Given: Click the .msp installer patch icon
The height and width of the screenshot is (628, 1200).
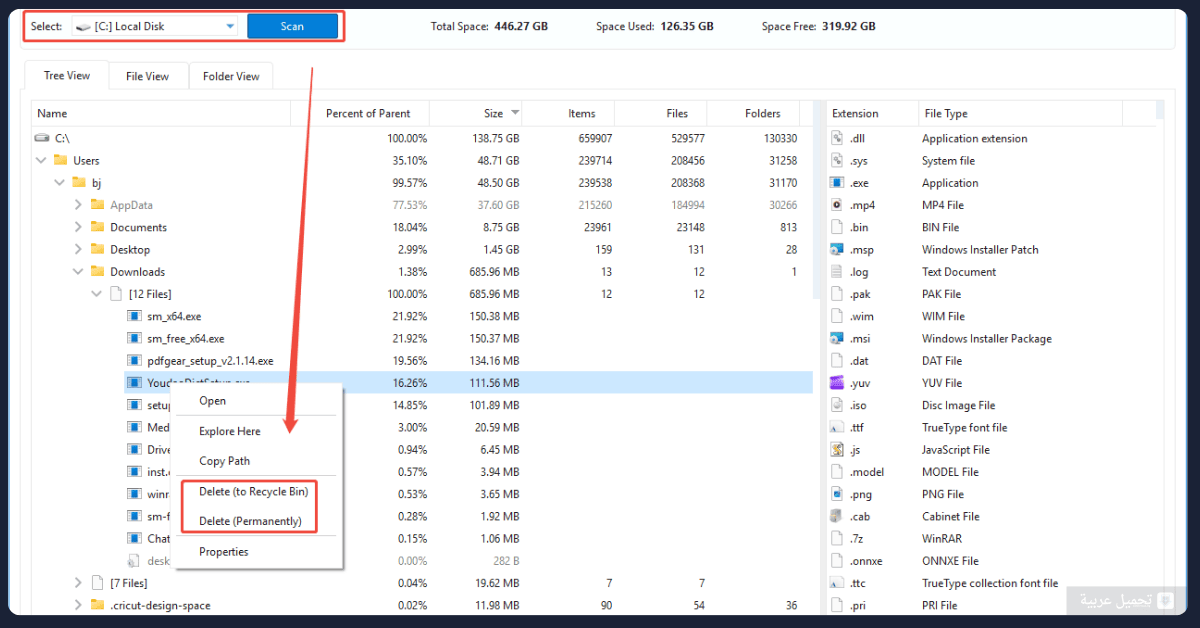Looking at the screenshot, I should [837, 249].
